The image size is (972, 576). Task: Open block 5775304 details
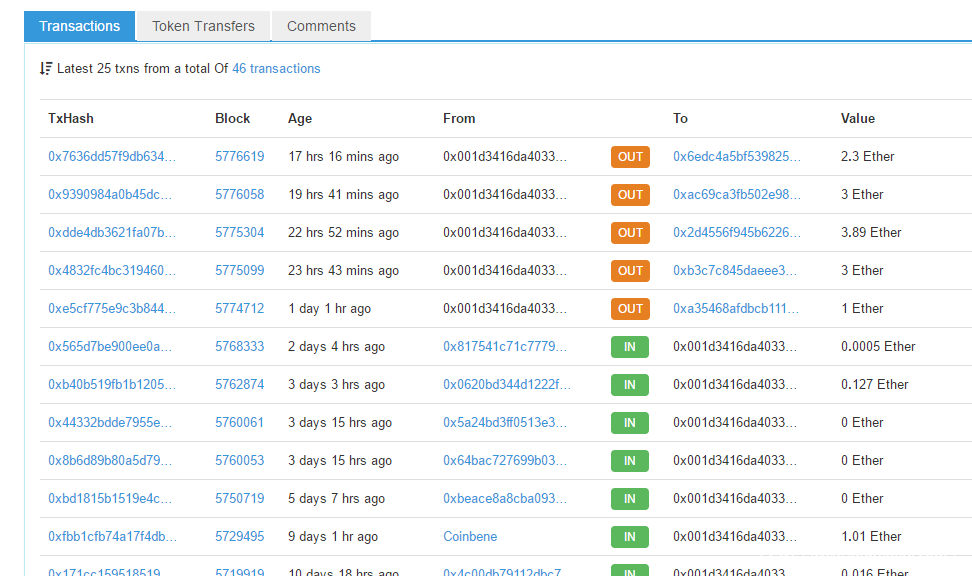point(239,233)
